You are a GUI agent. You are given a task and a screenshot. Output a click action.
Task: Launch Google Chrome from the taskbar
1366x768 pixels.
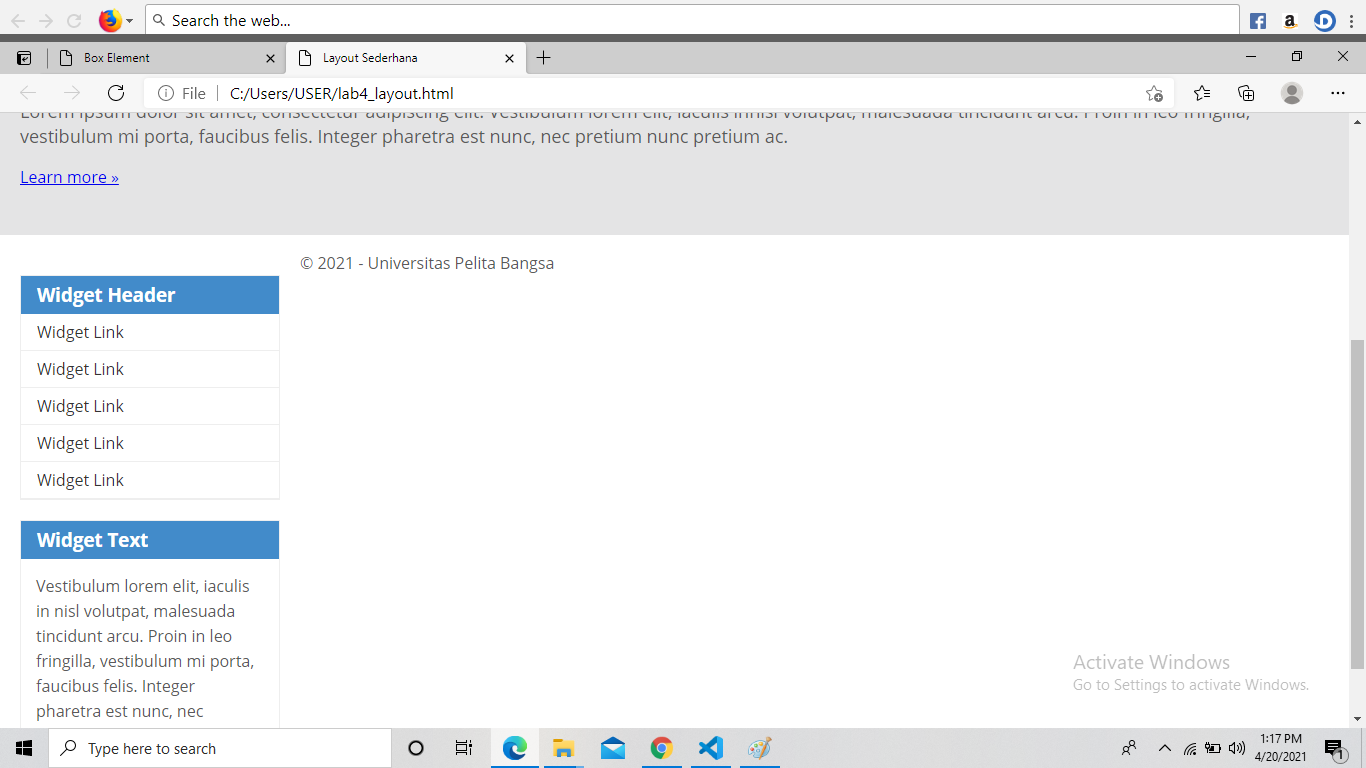tap(661, 748)
